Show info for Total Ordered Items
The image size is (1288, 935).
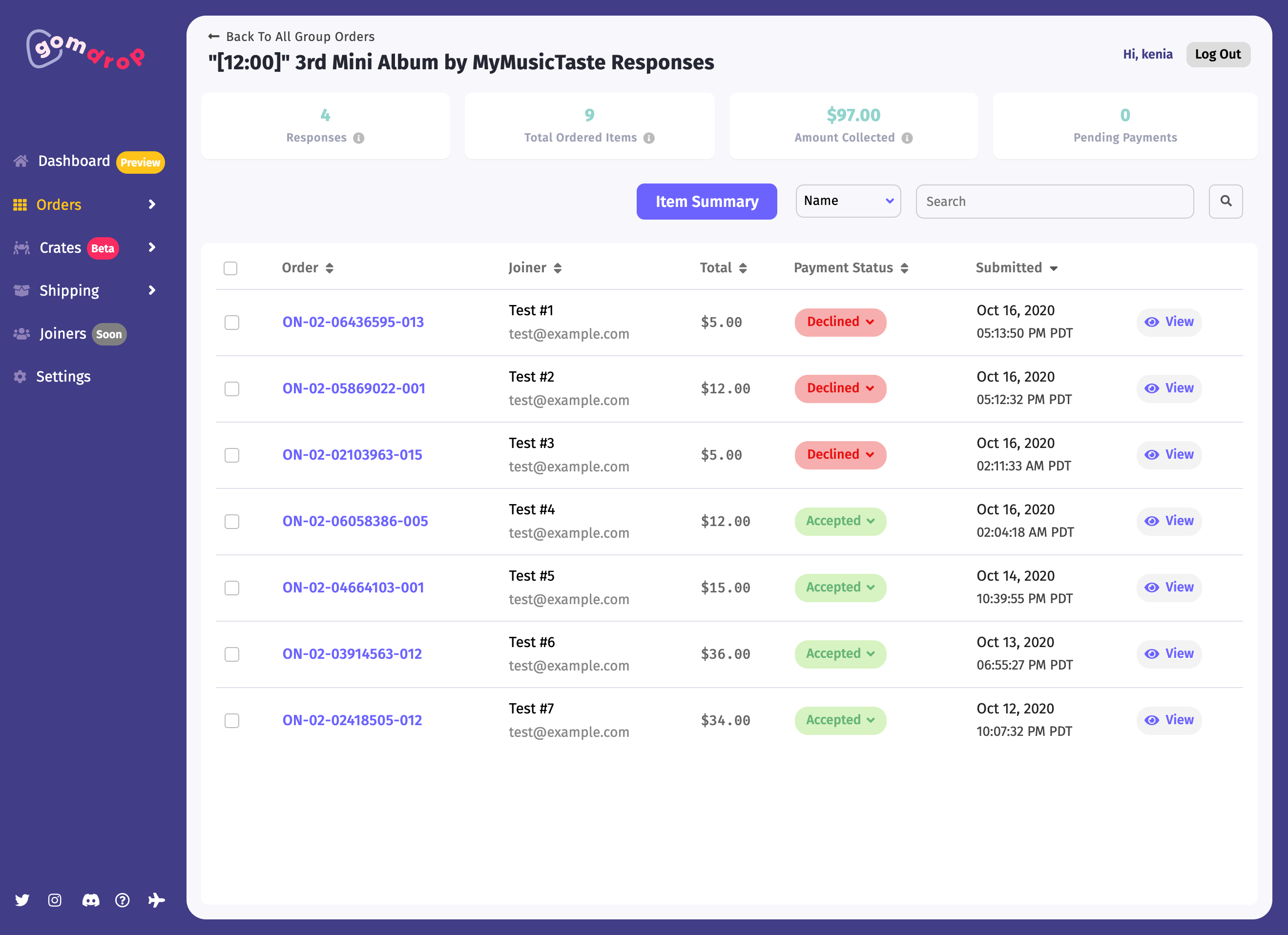coord(648,138)
